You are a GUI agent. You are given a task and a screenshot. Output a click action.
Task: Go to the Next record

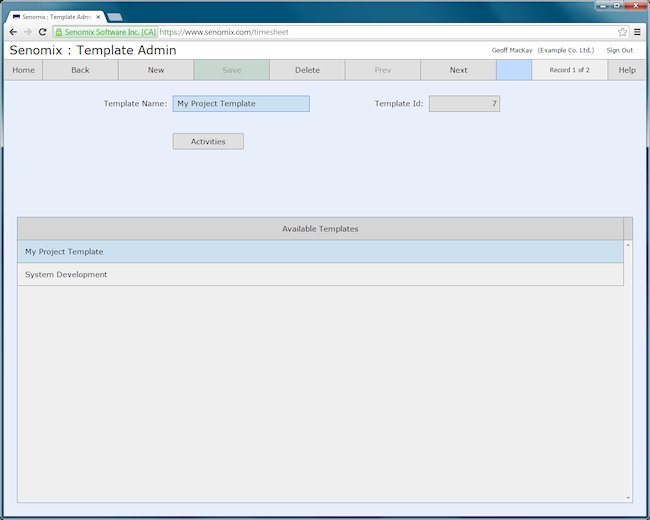(458, 70)
